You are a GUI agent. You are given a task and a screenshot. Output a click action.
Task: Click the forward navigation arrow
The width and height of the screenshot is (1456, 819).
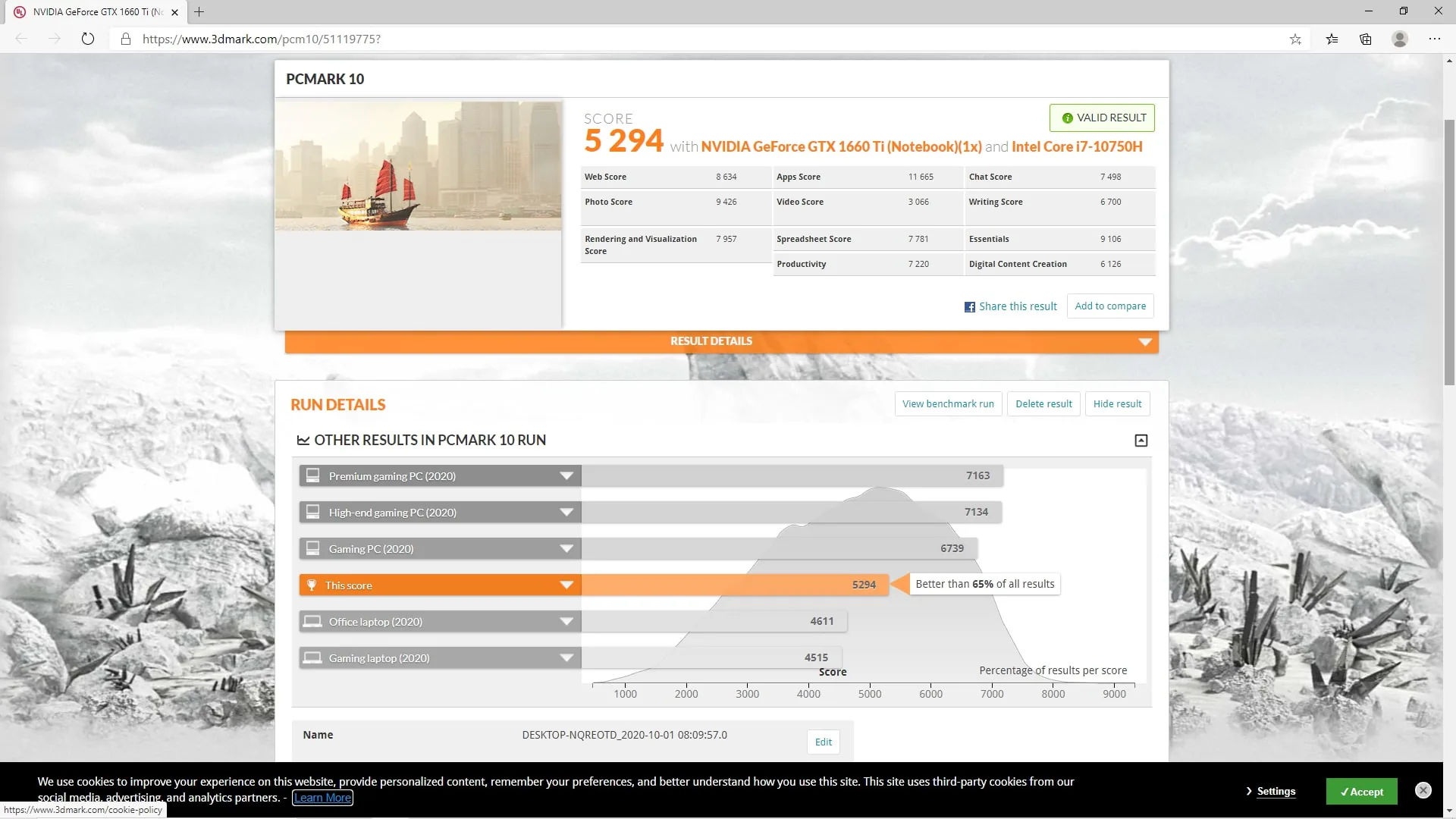[54, 39]
